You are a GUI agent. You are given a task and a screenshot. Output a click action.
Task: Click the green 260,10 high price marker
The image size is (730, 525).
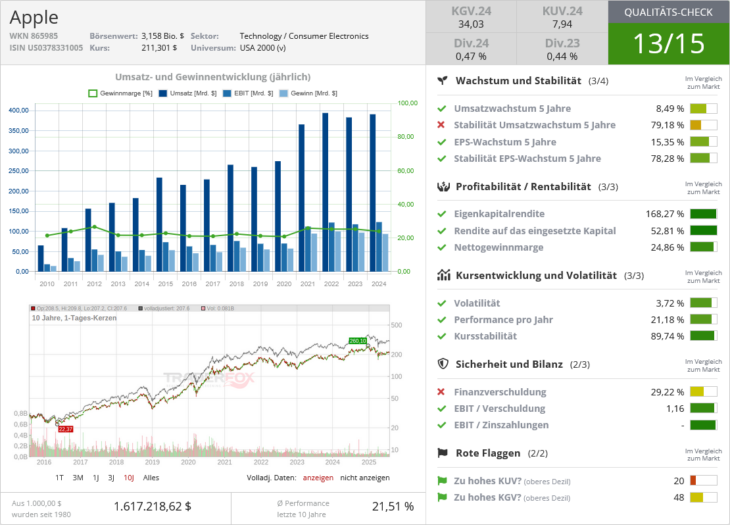[x=358, y=341]
